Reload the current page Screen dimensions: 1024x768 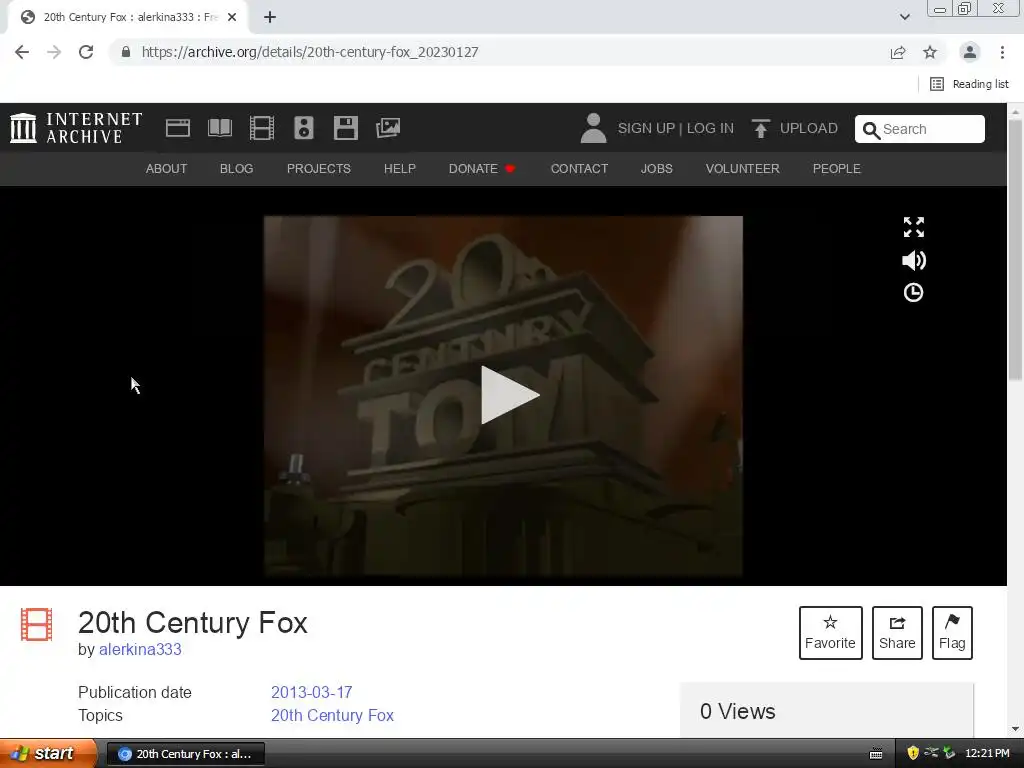86,52
